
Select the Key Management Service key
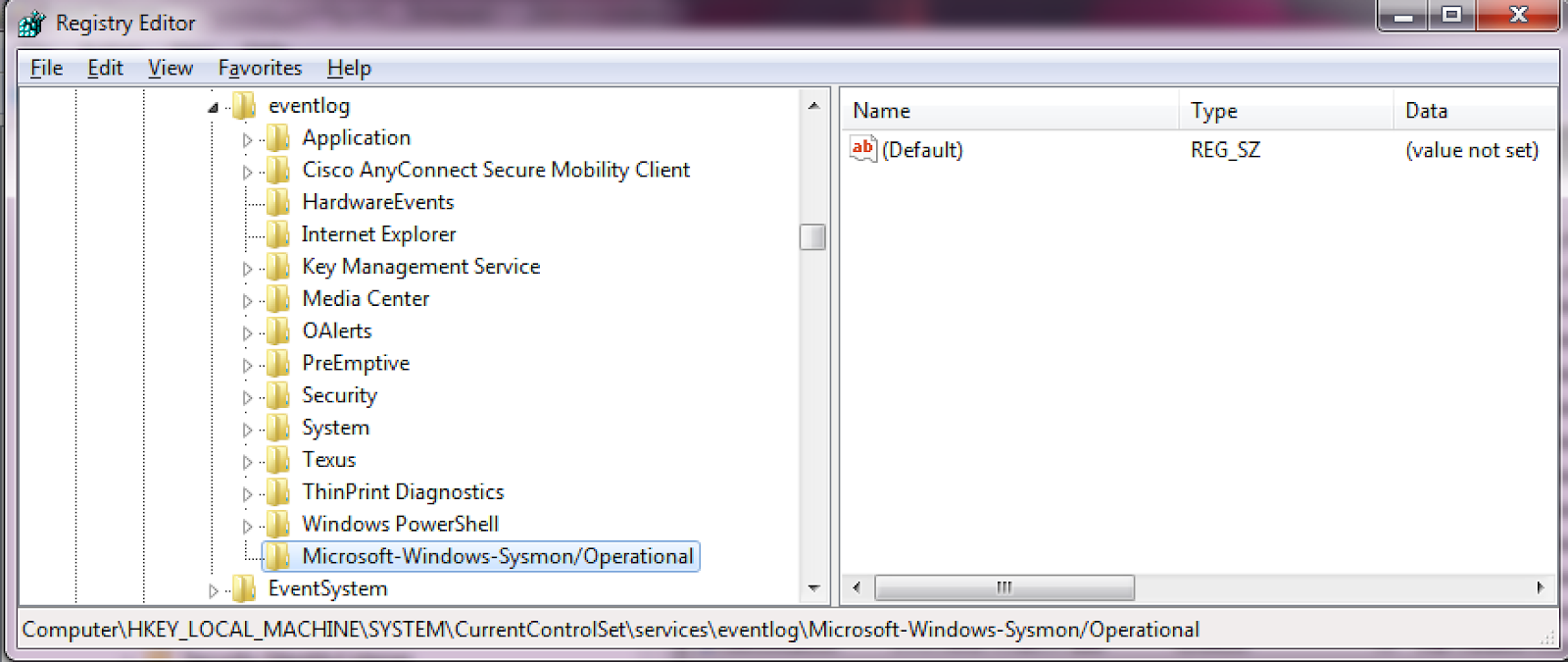[x=420, y=267]
